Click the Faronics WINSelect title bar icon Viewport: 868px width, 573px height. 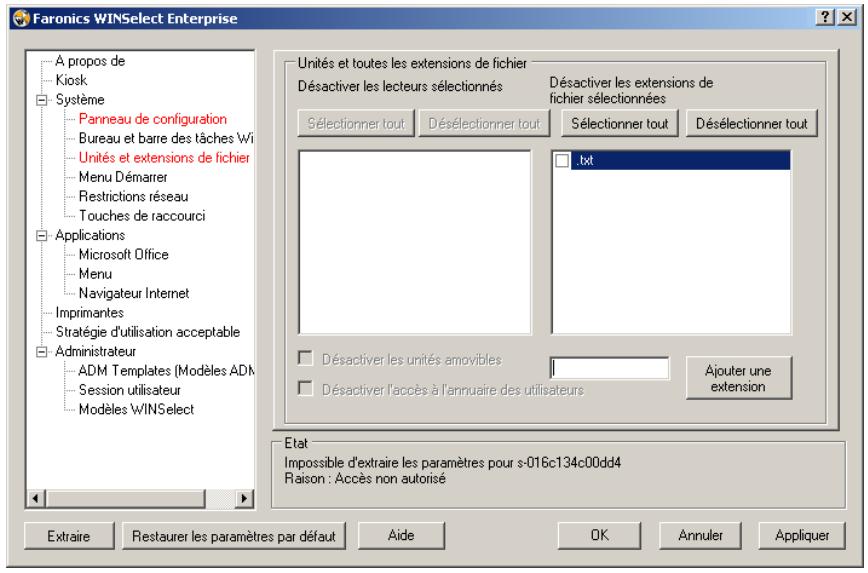(21, 18)
